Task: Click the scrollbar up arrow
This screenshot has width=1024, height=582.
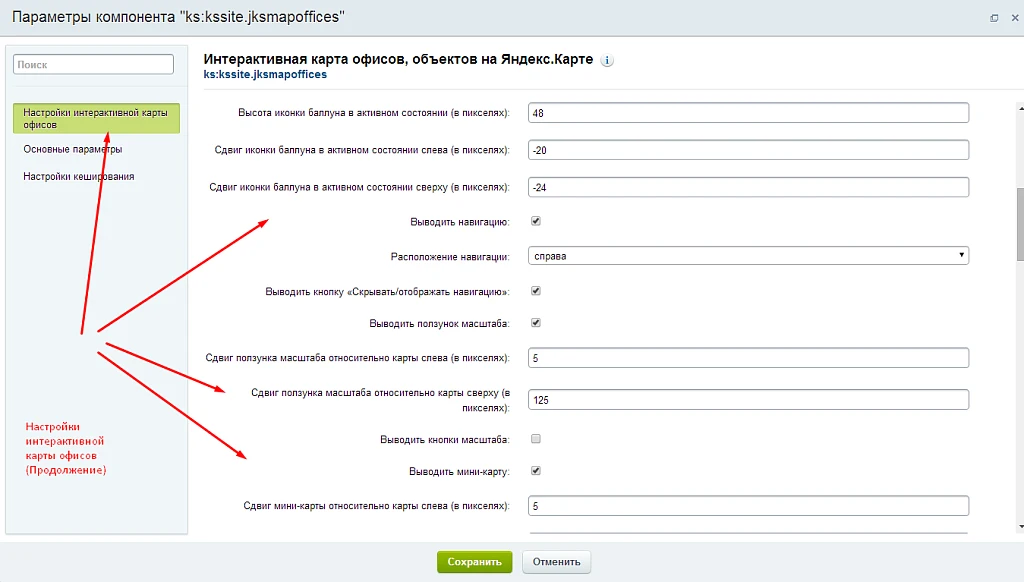Action: [1020, 107]
